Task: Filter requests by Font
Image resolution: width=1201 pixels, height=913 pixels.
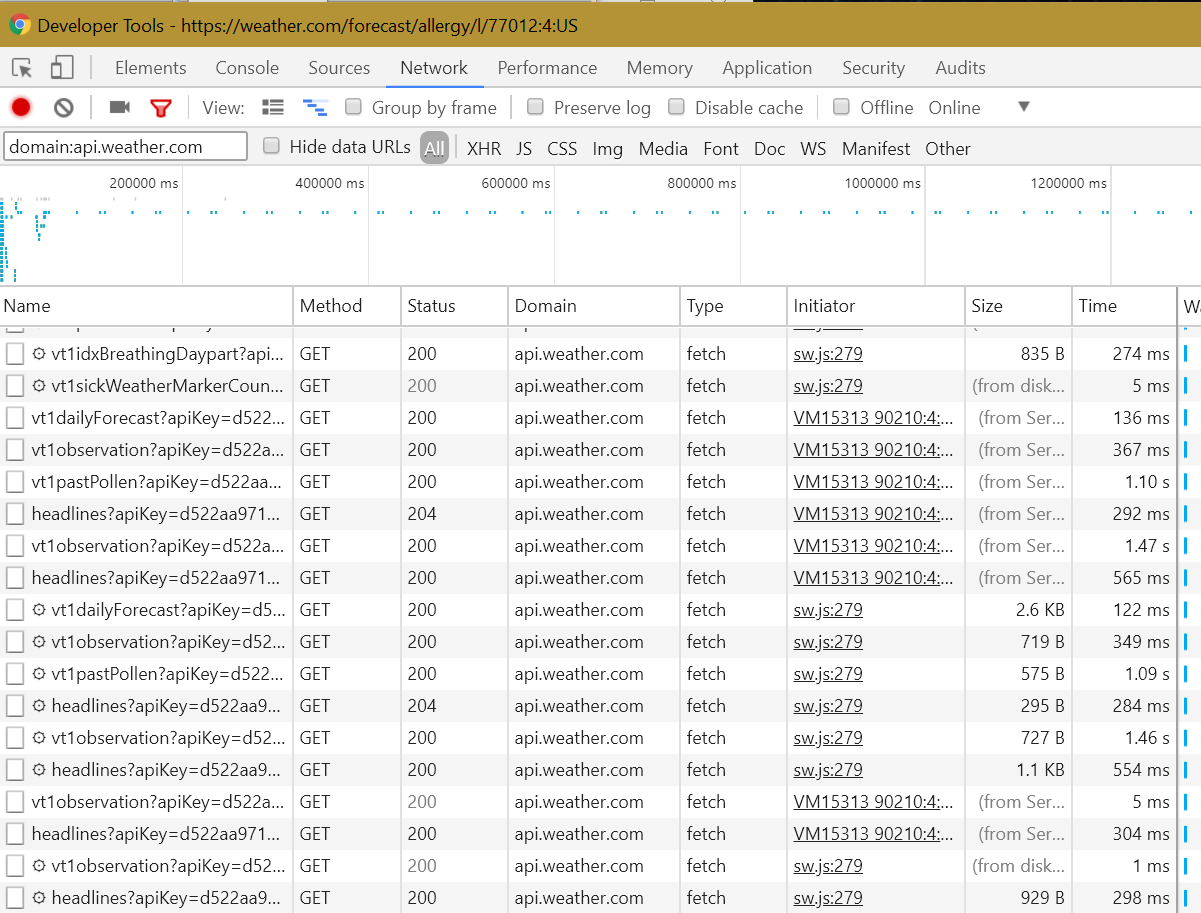Action: pos(721,149)
